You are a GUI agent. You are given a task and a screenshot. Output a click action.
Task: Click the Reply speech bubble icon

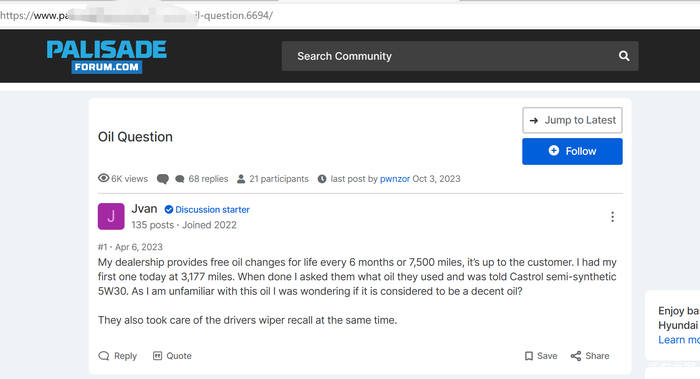[104, 356]
